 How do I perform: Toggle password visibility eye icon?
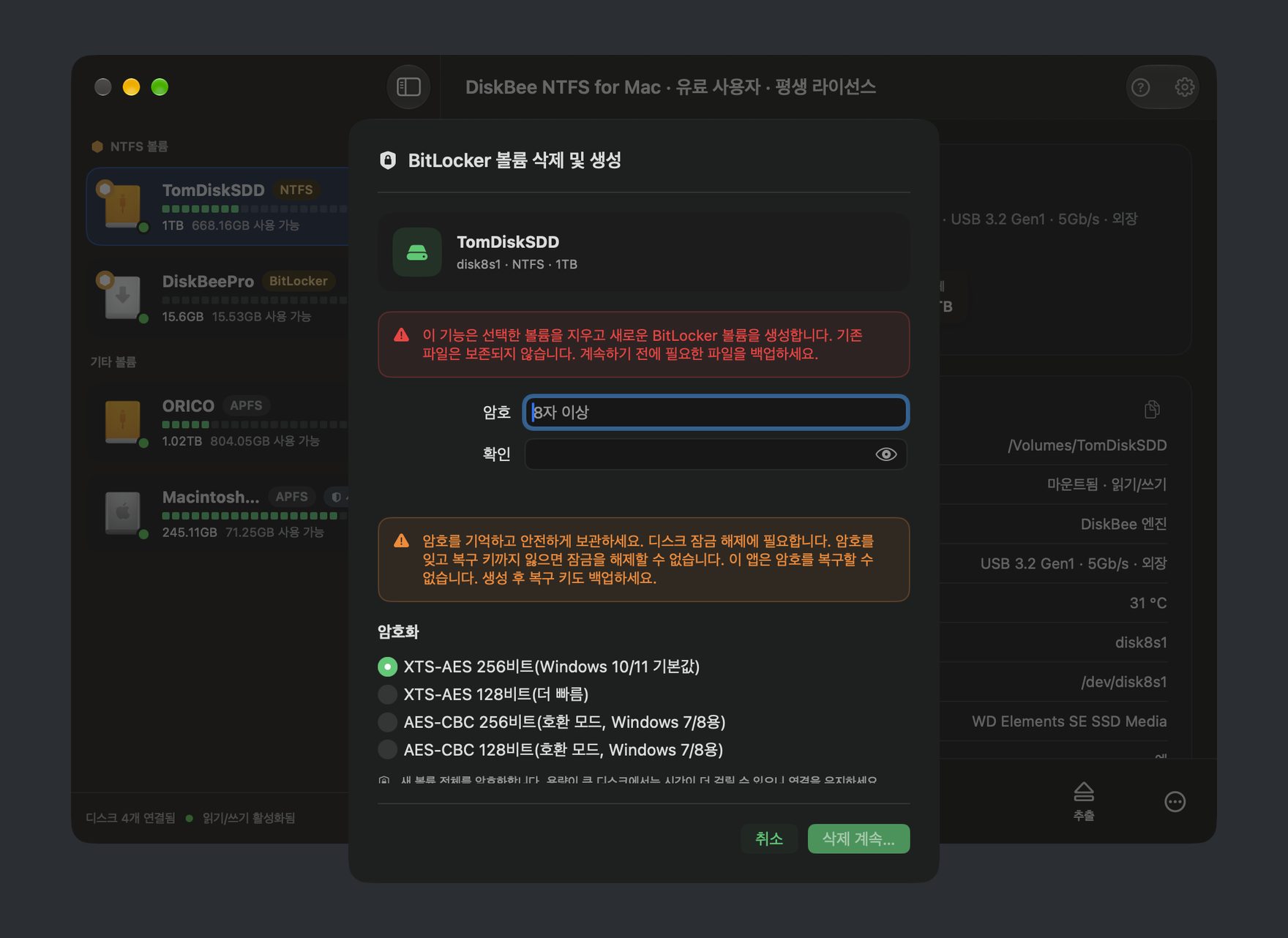885,454
